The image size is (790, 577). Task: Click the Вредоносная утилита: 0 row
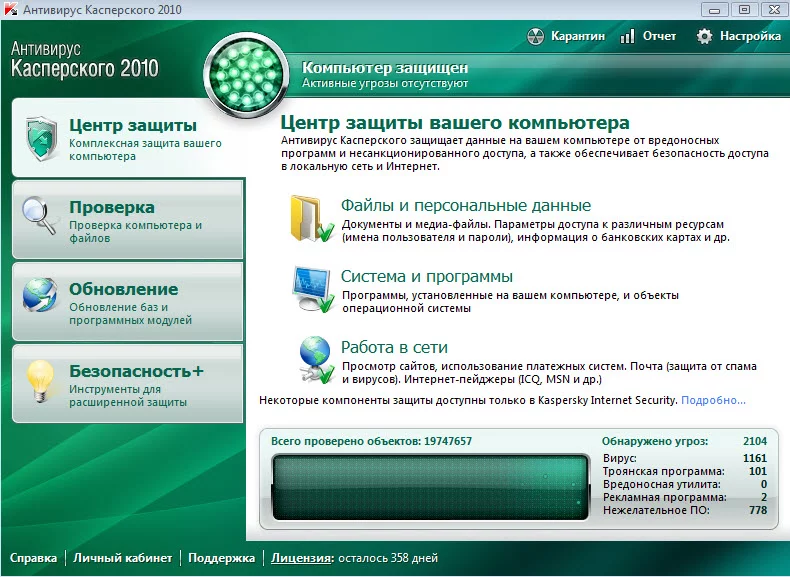point(685,485)
